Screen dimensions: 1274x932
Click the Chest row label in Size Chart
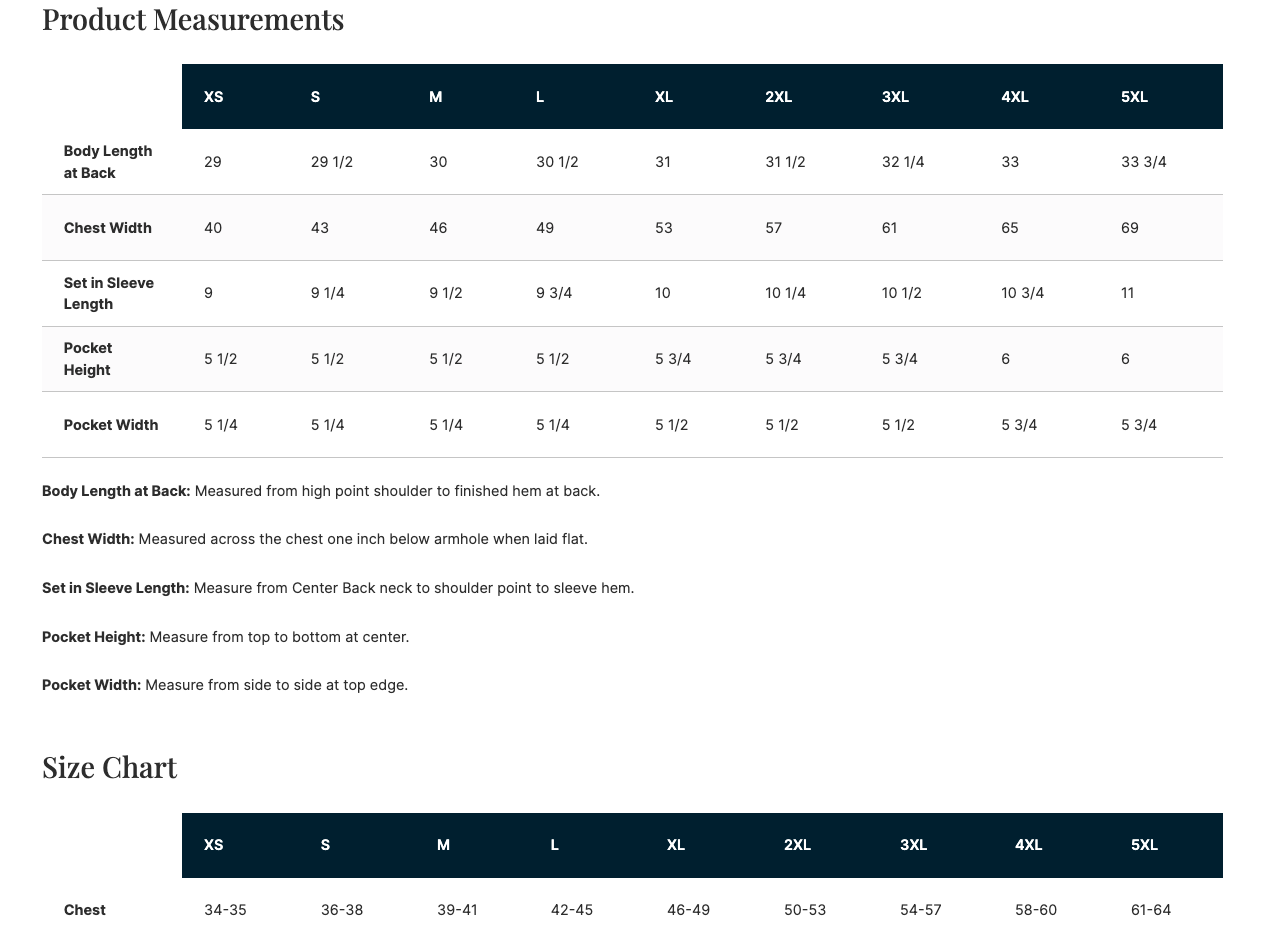85,910
